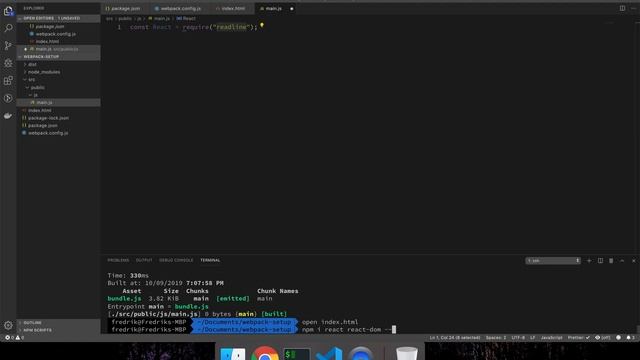
Task: Open the editor more actions ellipsis
Action: tap(634, 8)
